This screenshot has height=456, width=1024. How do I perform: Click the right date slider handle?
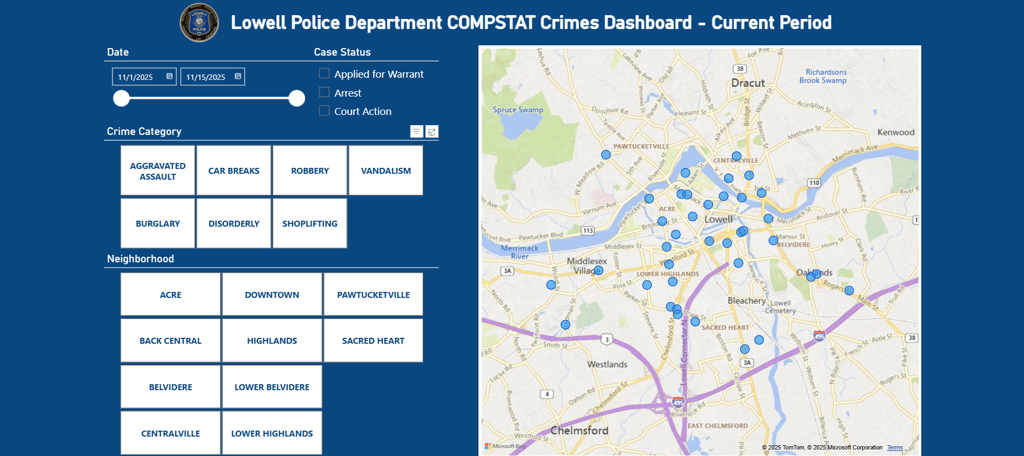pos(296,98)
